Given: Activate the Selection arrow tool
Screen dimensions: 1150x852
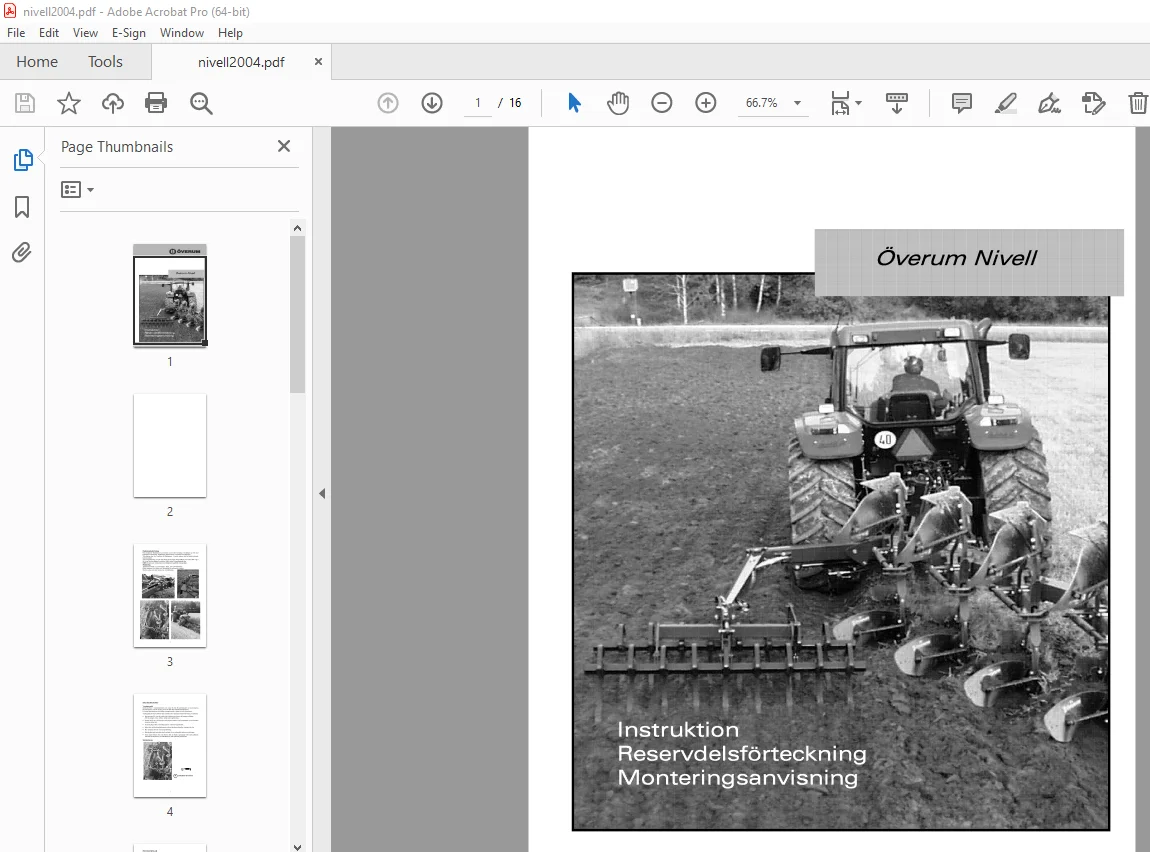Looking at the screenshot, I should point(574,103).
